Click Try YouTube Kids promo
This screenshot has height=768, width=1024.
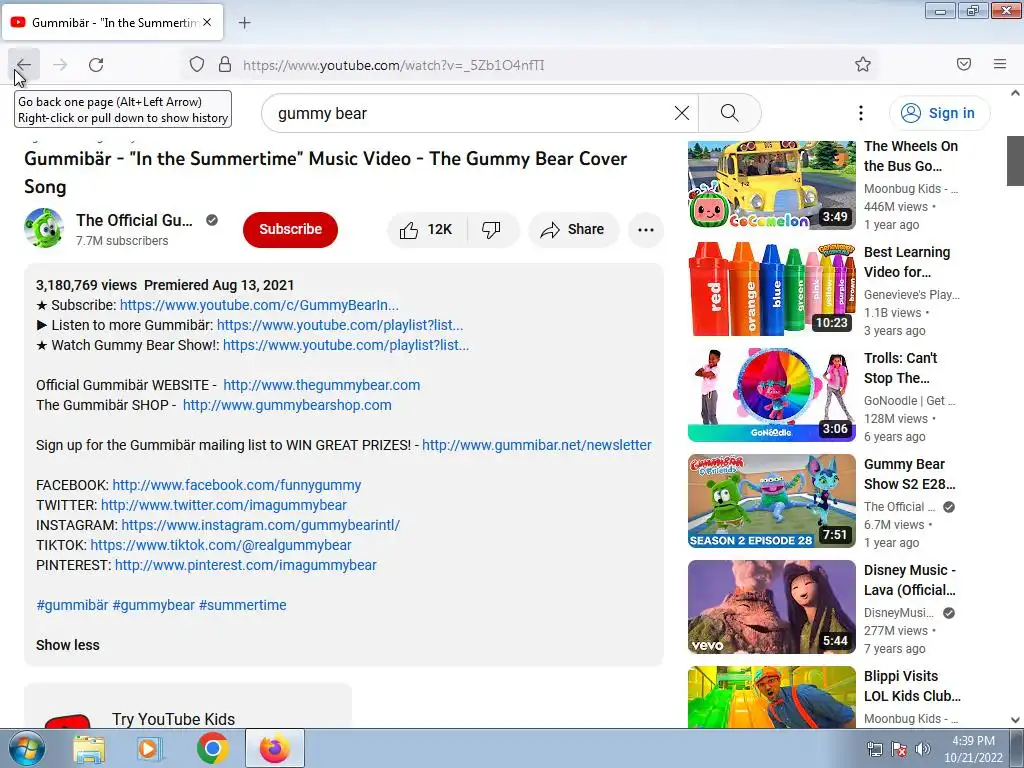(187, 706)
